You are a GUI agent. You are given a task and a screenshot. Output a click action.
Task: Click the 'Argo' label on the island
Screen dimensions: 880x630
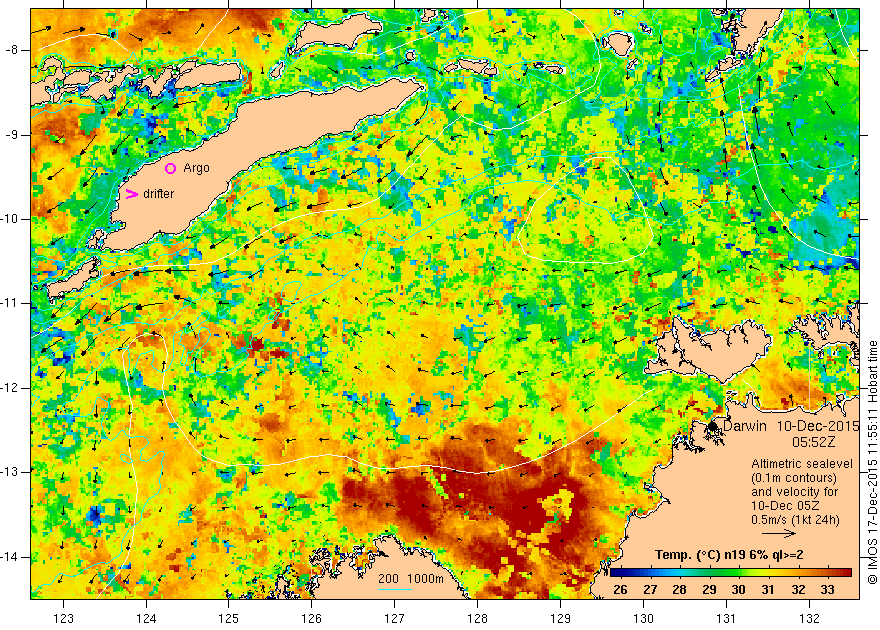[x=196, y=168]
